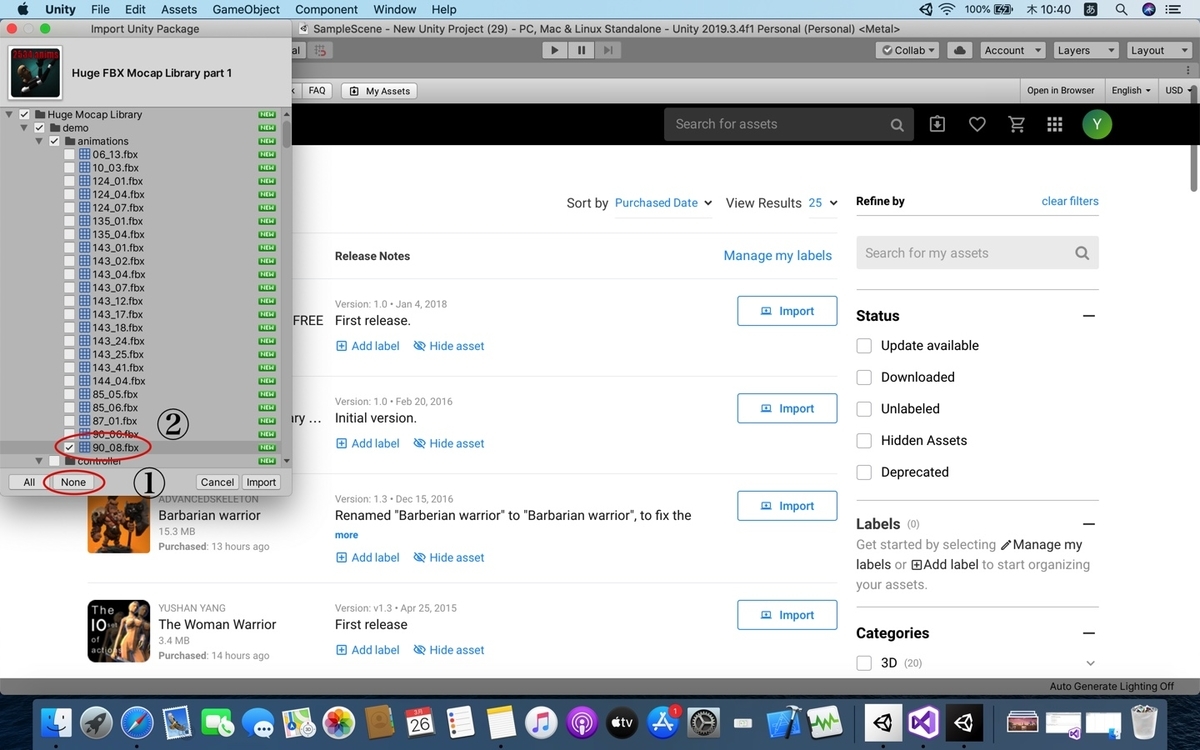The height and width of the screenshot is (750, 1200).
Task: Open Music app in the Dock
Action: pos(541,722)
